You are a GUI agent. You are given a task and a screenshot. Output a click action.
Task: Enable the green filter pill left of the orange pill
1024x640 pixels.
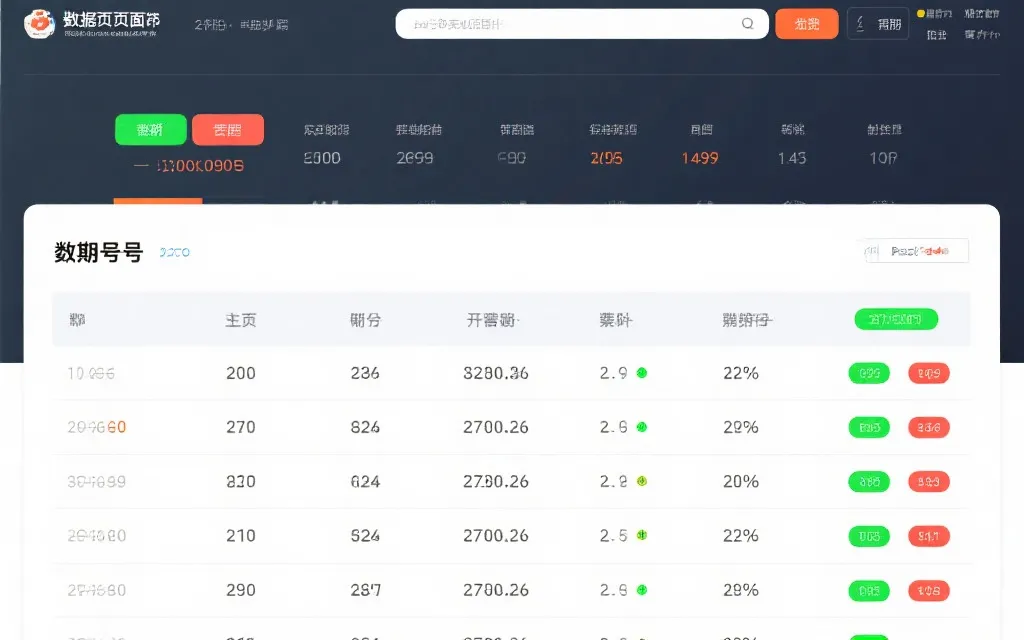[x=150, y=130]
